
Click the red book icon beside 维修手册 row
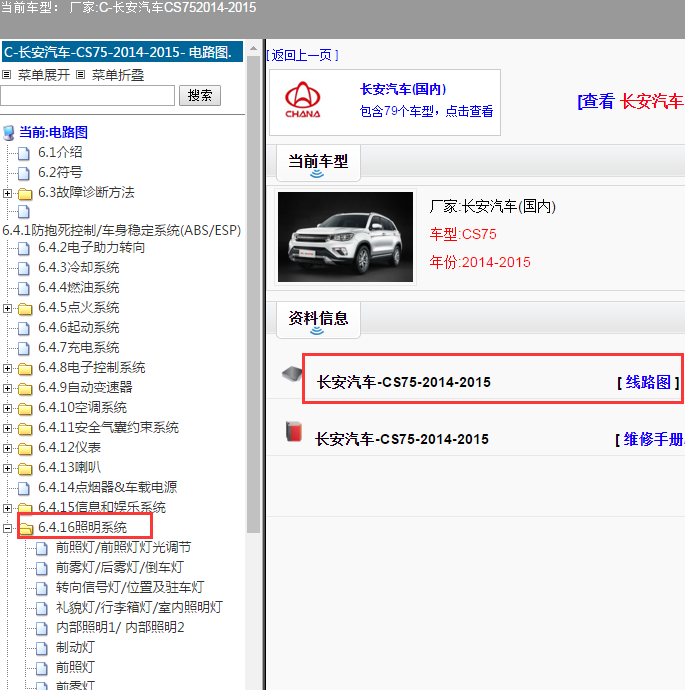pyautogui.click(x=294, y=431)
